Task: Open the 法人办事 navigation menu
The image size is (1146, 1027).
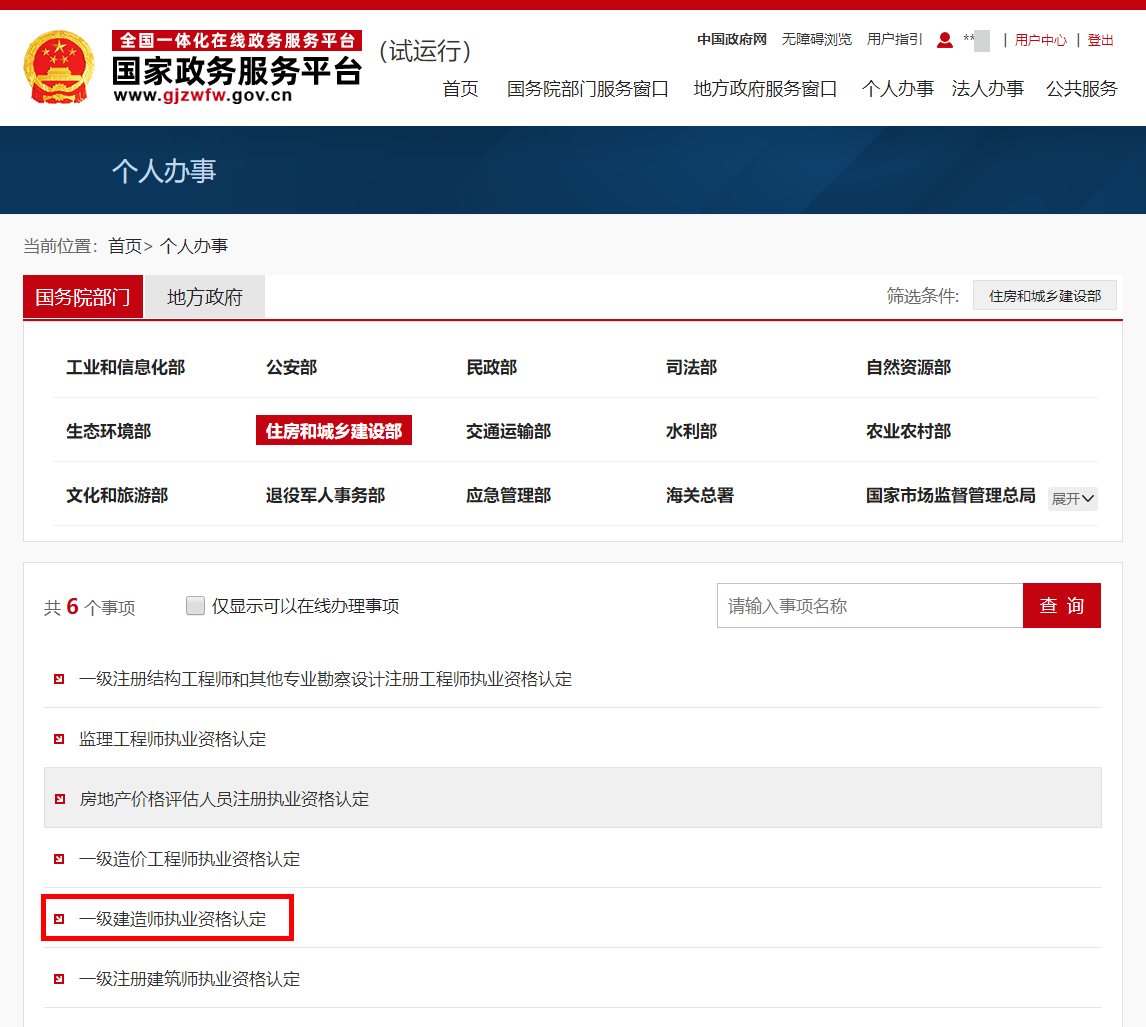Action: pyautogui.click(x=987, y=88)
